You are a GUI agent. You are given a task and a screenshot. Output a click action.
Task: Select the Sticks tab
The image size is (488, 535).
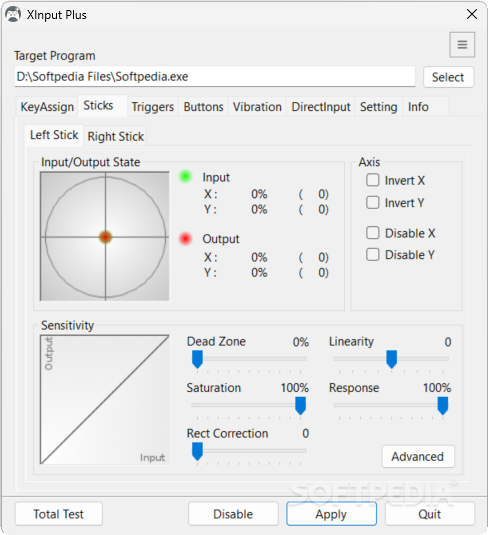coord(102,106)
